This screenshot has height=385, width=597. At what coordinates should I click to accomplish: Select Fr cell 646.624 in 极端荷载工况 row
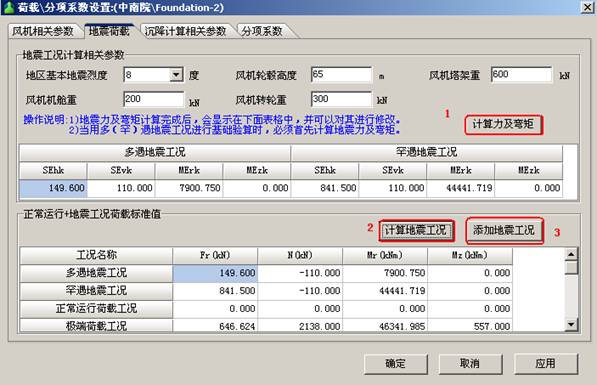(x=215, y=326)
